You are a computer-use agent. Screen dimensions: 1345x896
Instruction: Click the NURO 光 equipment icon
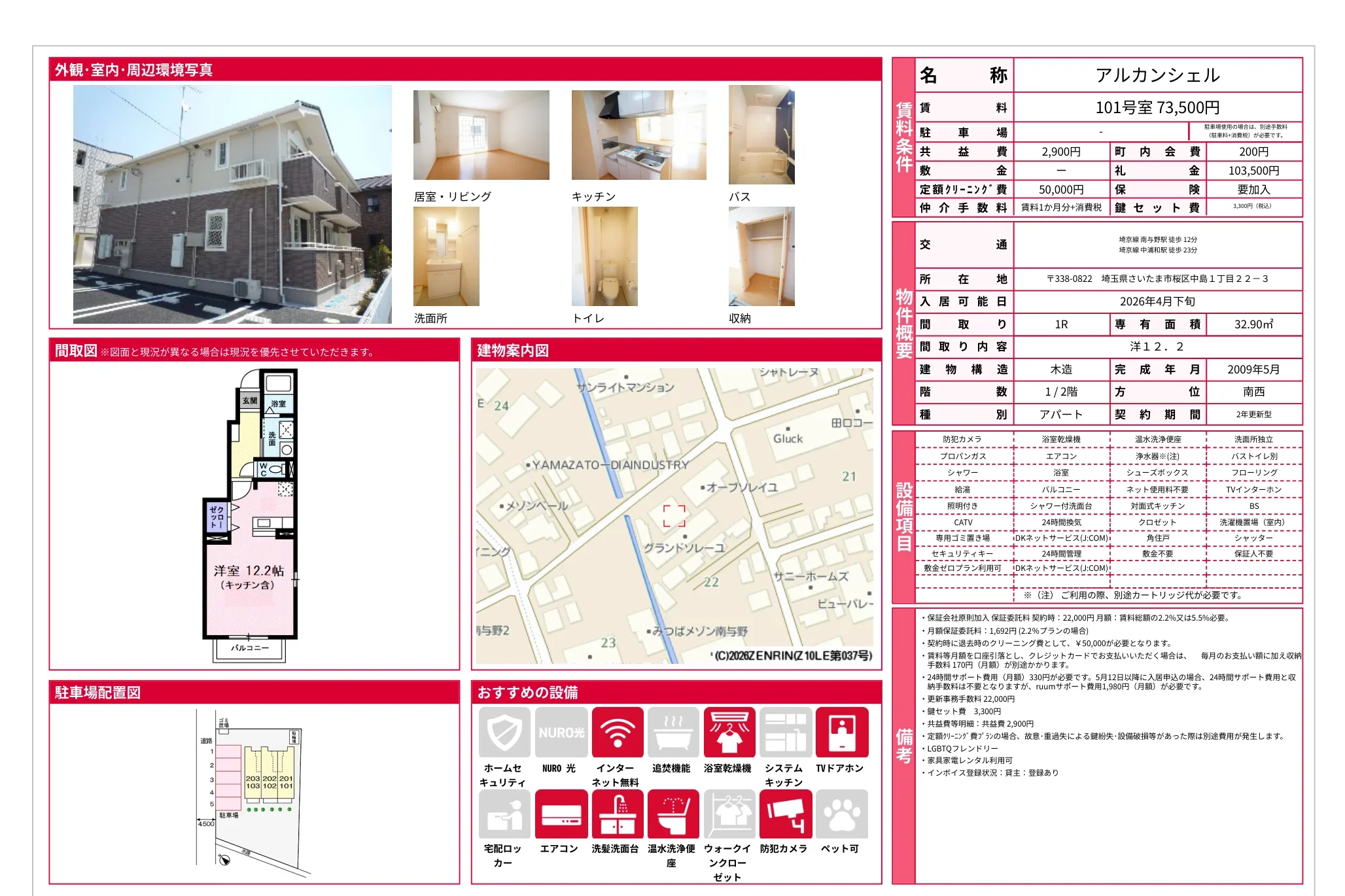(x=561, y=732)
